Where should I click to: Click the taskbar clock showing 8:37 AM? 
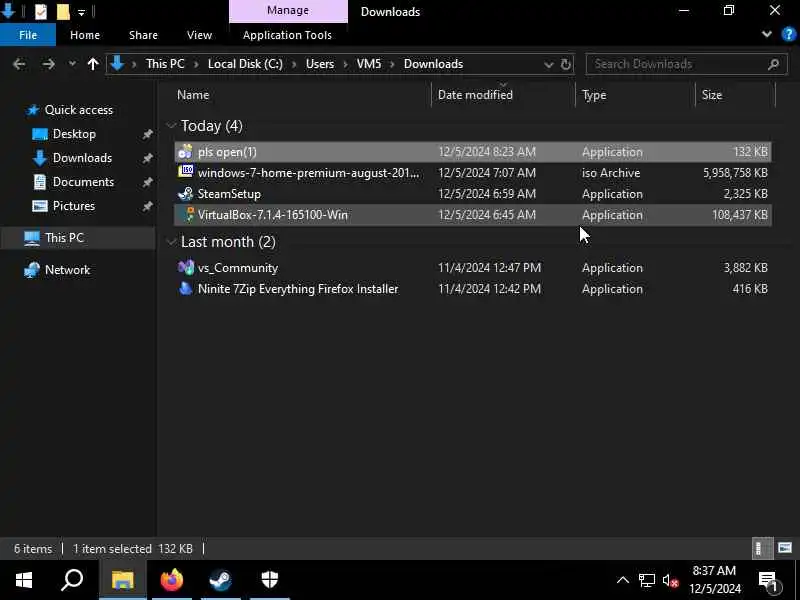pyautogui.click(x=714, y=580)
